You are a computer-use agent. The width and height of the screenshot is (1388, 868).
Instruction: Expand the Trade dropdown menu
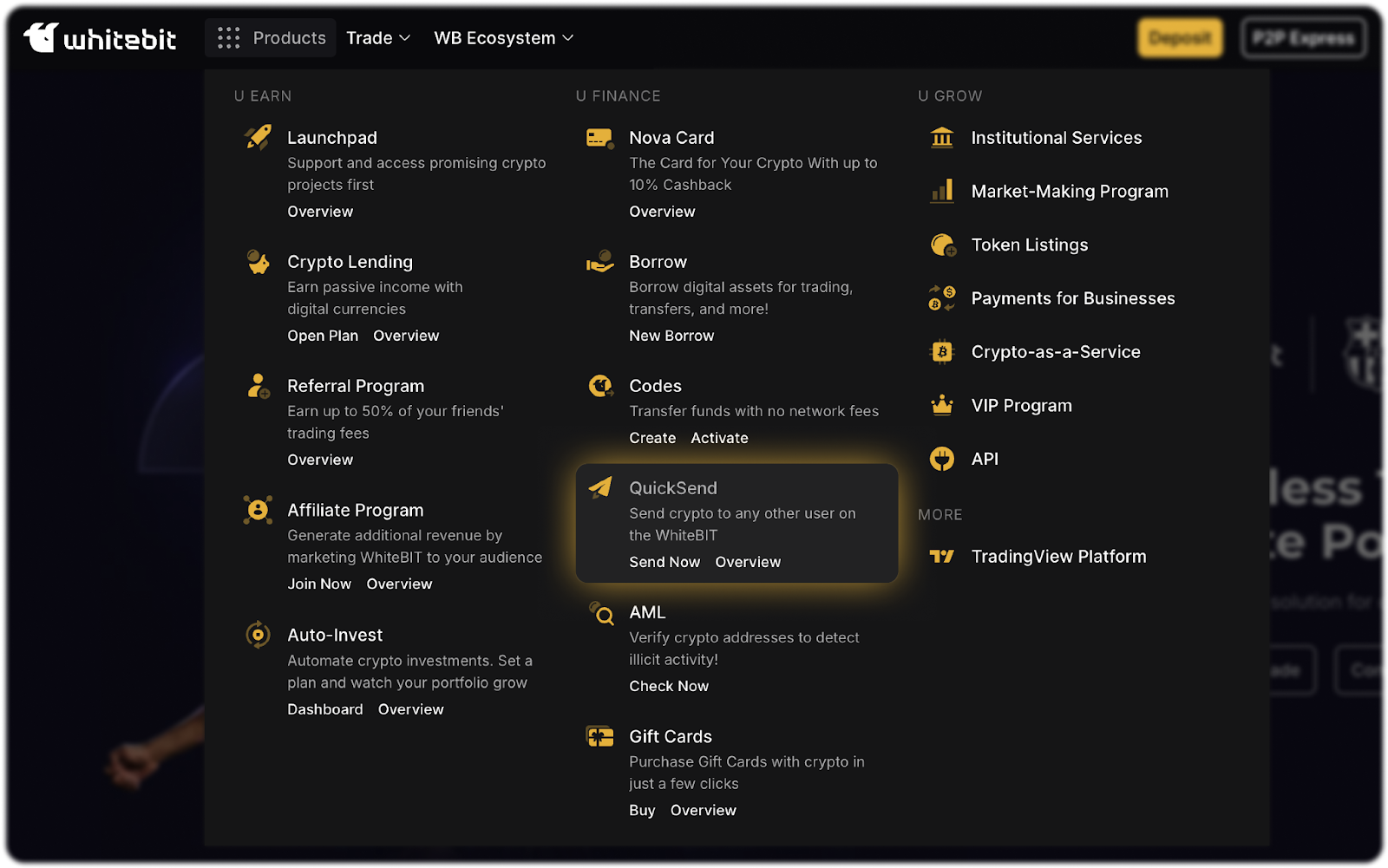[377, 38]
